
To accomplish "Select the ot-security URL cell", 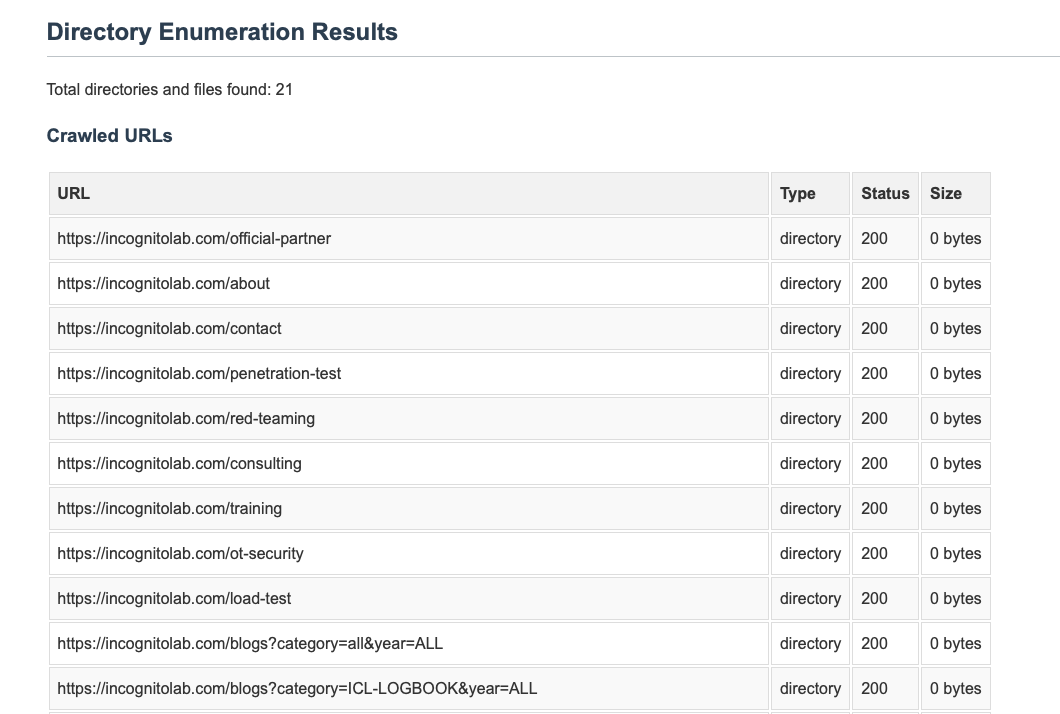I will pos(409,553).
